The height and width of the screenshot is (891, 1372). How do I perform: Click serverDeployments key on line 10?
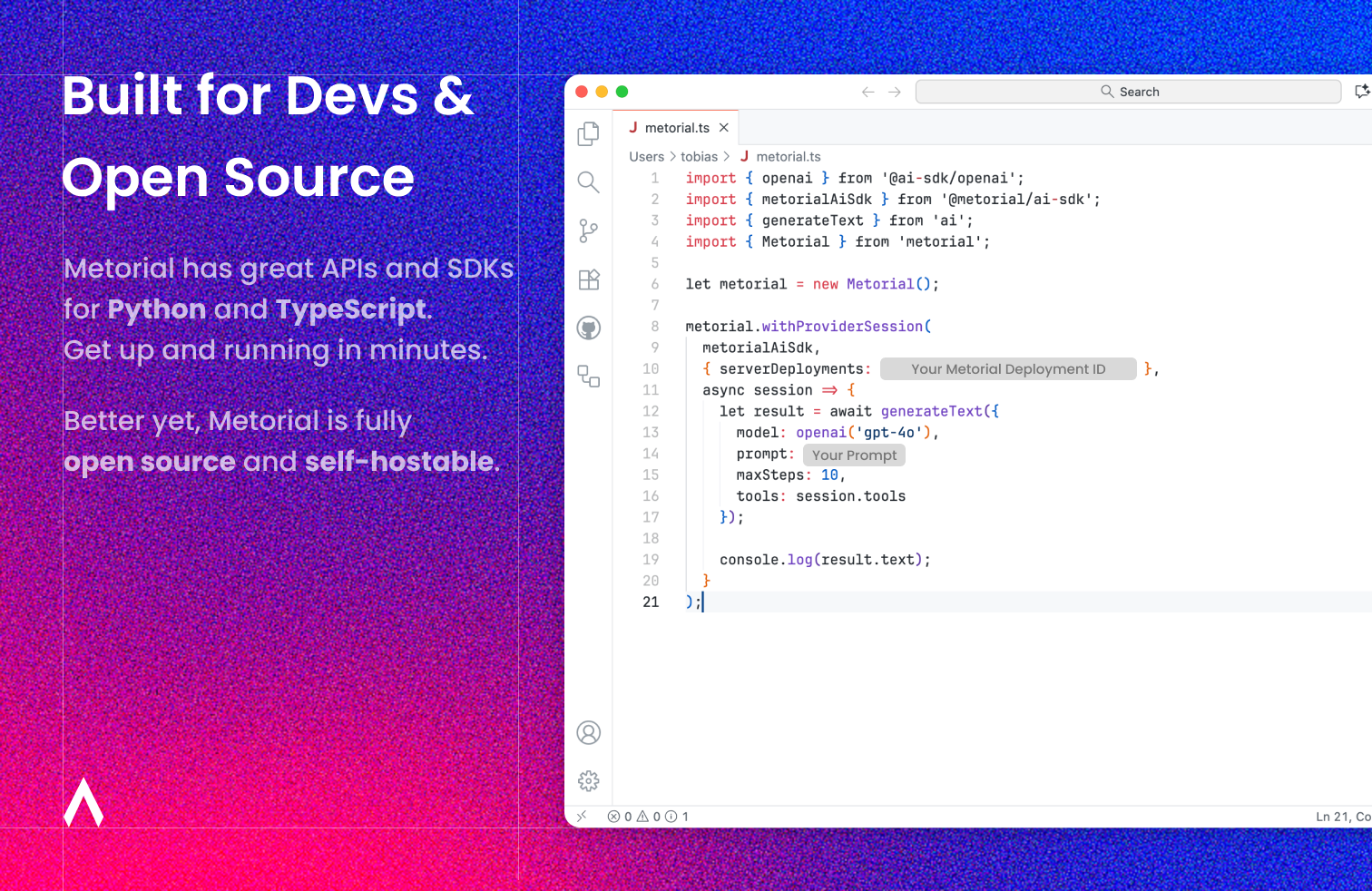pyautogui.click(x=791, y=369)
